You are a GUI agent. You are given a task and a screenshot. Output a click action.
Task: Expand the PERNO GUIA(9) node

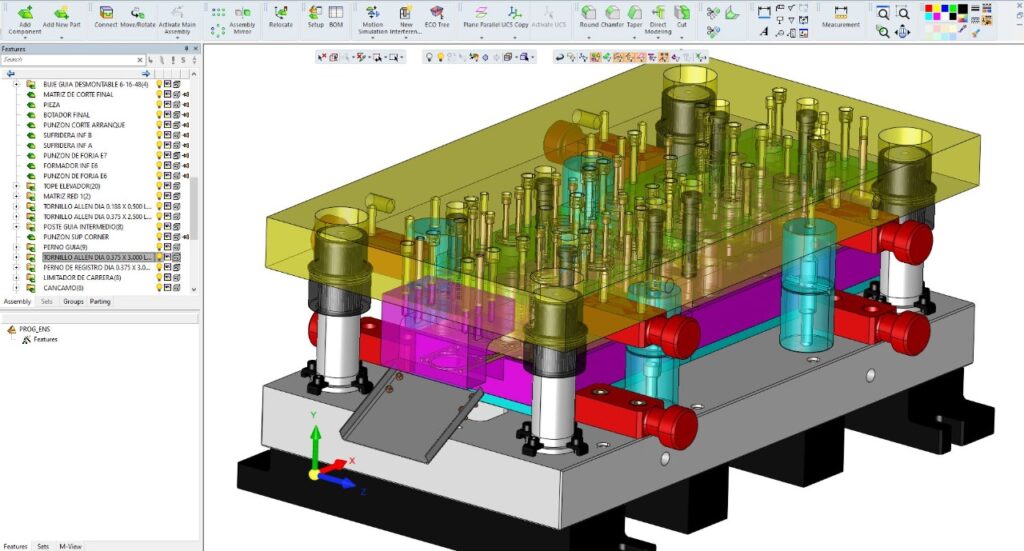coord(16,247)
